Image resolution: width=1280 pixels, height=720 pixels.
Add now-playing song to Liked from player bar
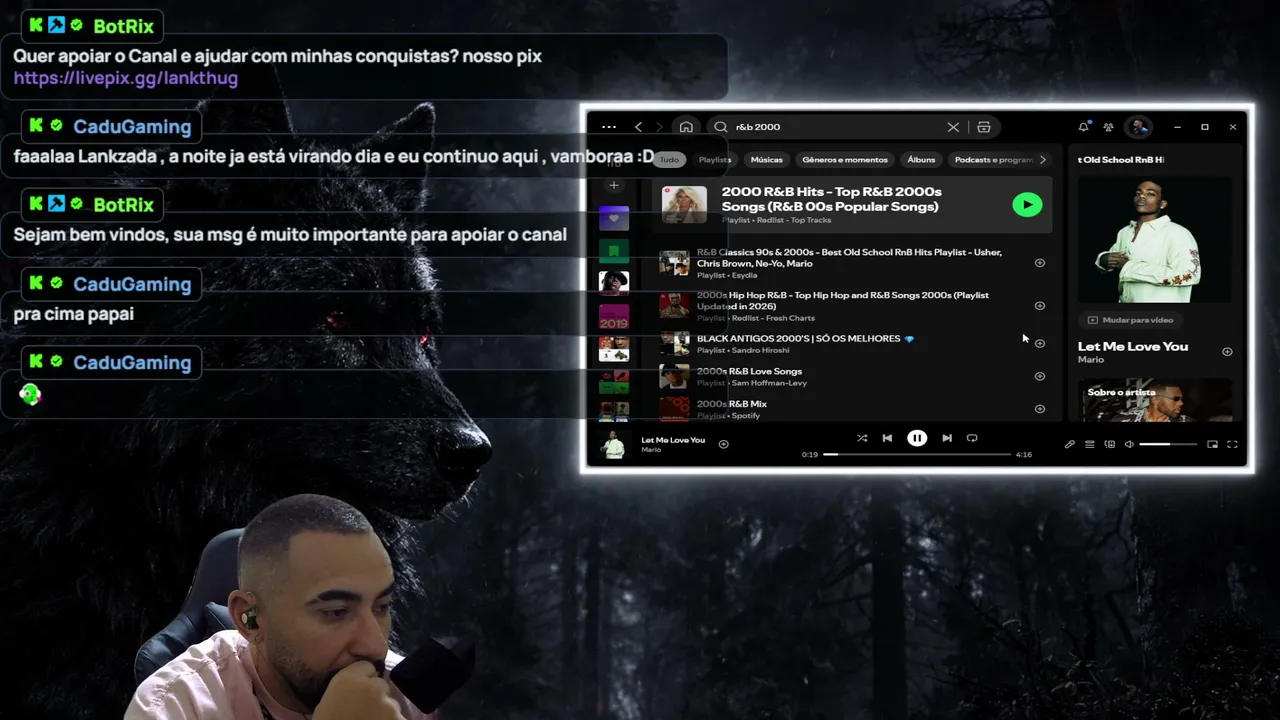coord(723,444)
